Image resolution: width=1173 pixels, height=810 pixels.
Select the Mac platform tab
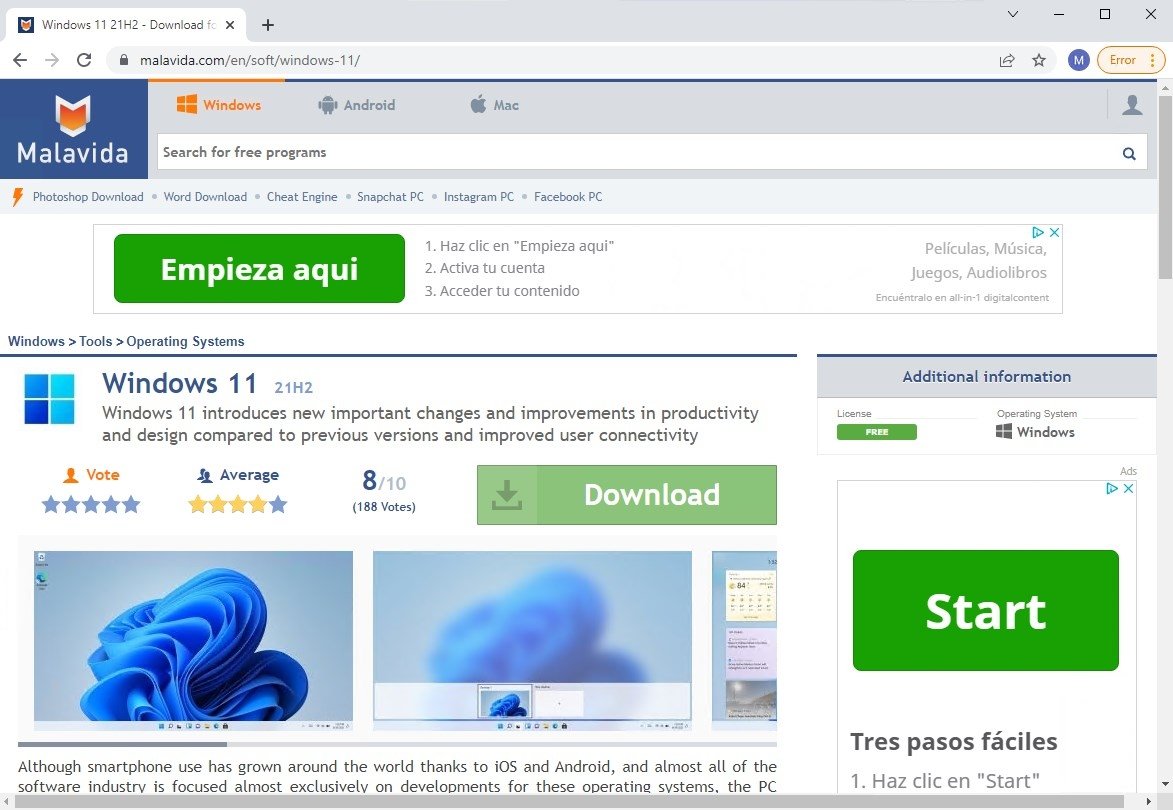(494, 105)
